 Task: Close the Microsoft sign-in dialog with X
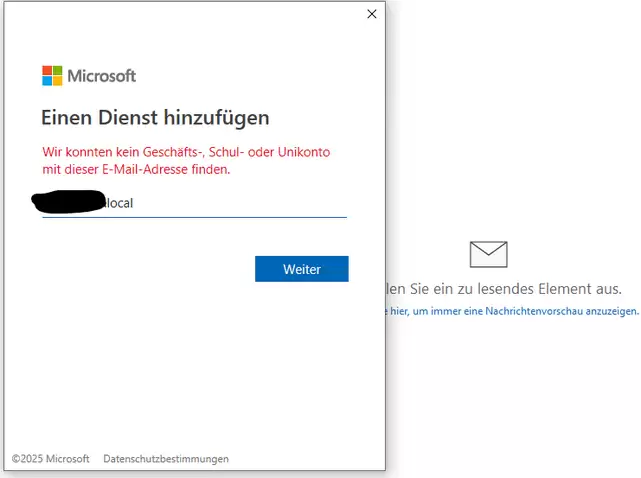click(x=372, y=14)
